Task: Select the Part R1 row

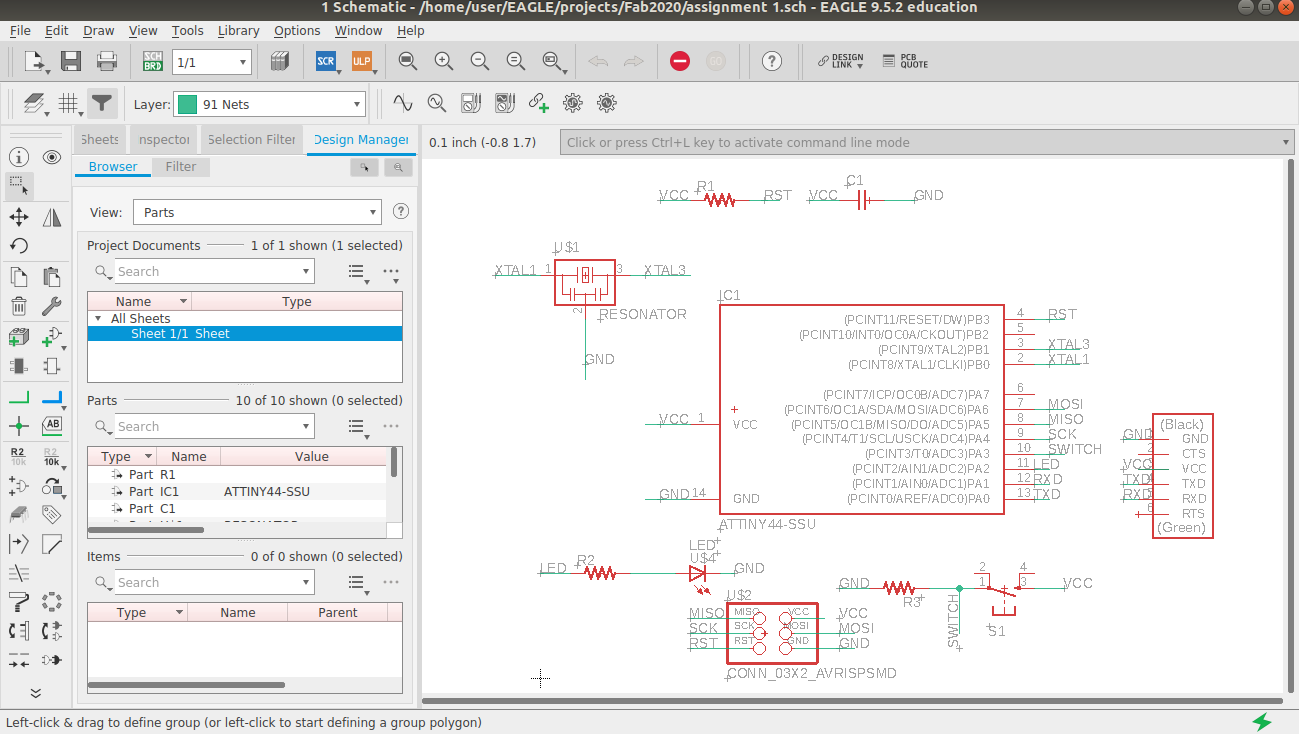Action: (x=237, y=475)
